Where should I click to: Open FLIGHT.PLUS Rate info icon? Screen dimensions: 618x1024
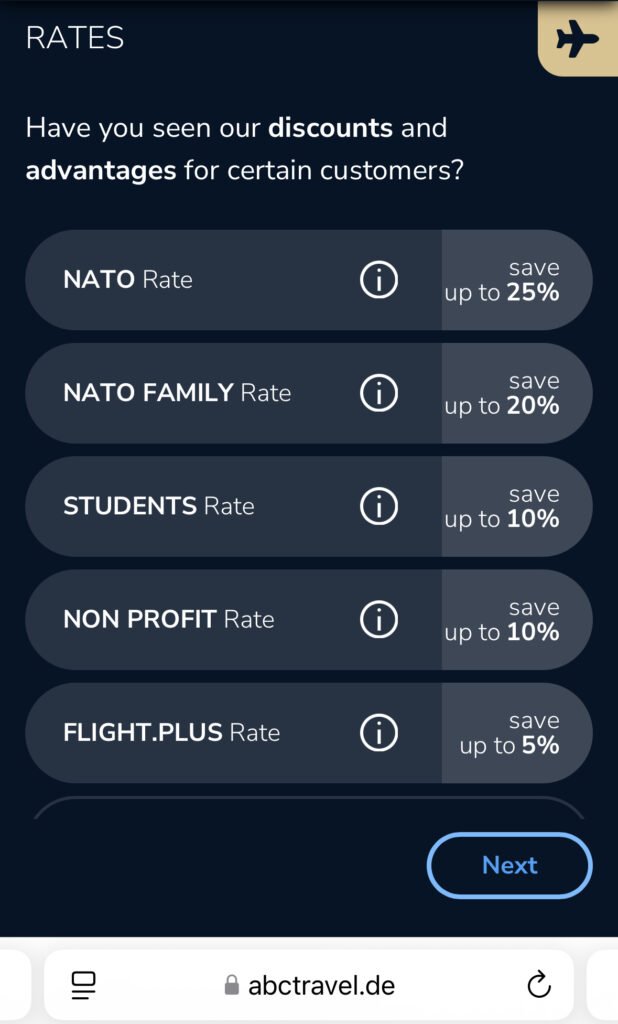coord(378,733)
